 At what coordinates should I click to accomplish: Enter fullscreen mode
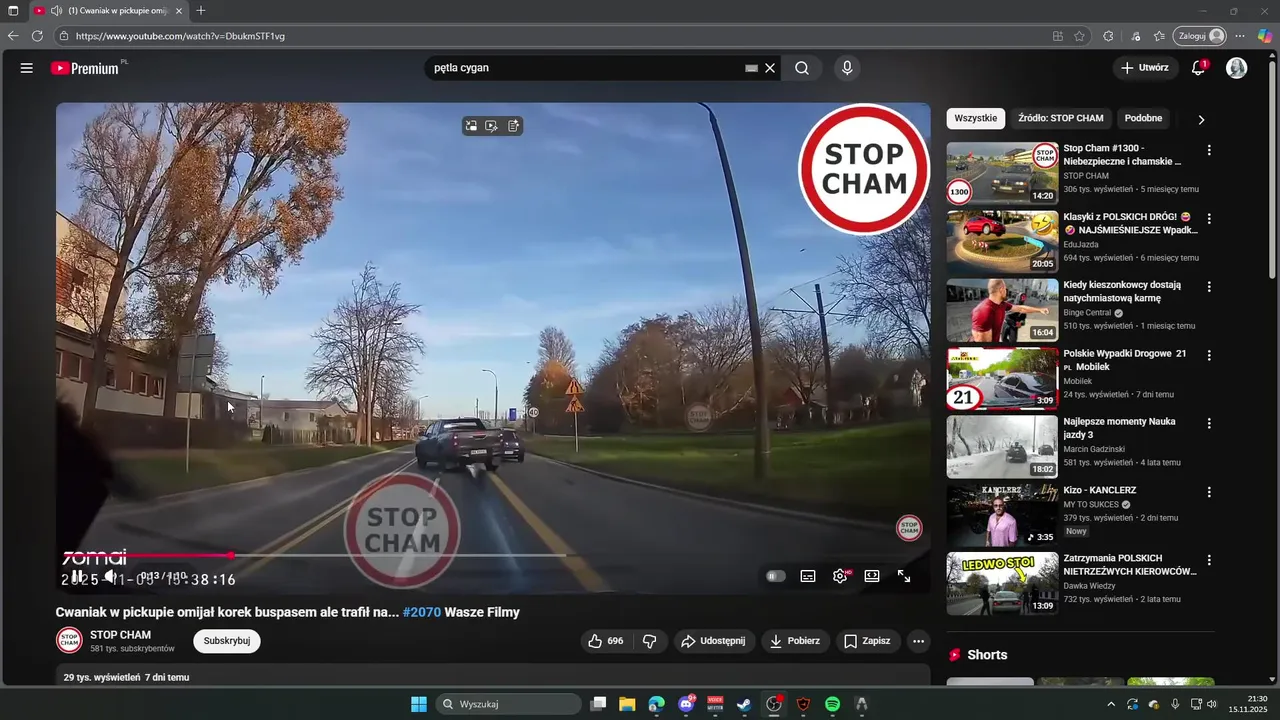(x=904, y=576)
